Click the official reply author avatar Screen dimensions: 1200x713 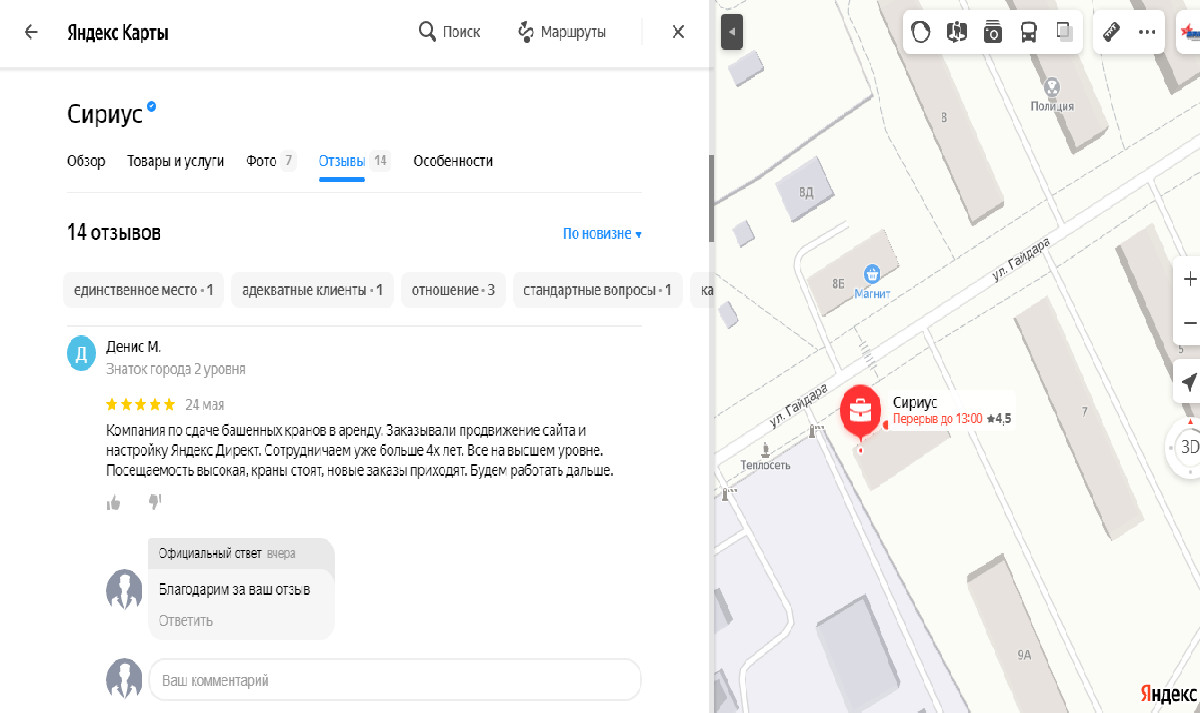point(124,590)
